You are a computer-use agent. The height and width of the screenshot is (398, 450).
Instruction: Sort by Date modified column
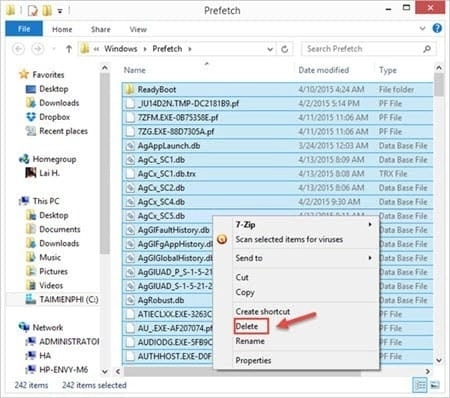(324, 70)
